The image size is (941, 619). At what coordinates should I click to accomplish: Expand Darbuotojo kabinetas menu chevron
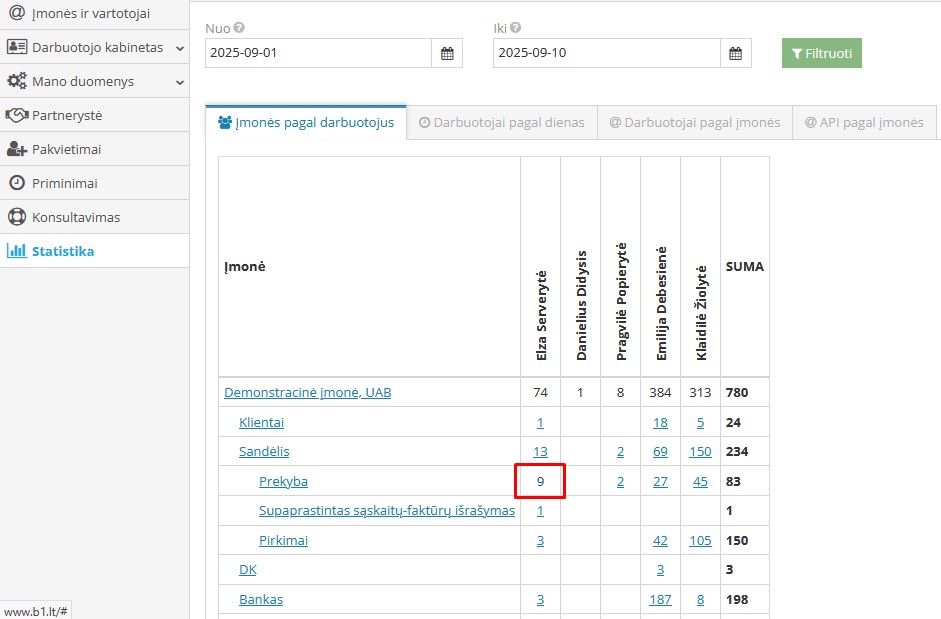click(x=180, y=47)
